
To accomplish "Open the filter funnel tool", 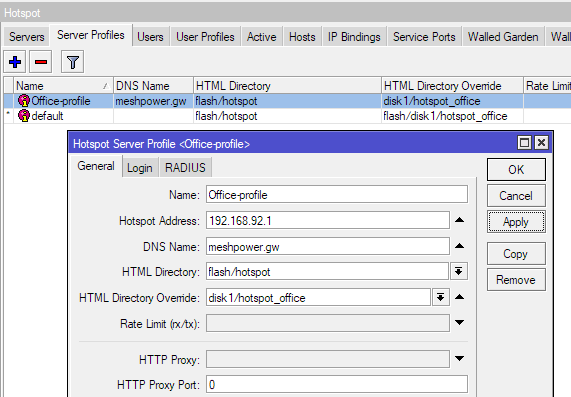I will pos(72,62).
